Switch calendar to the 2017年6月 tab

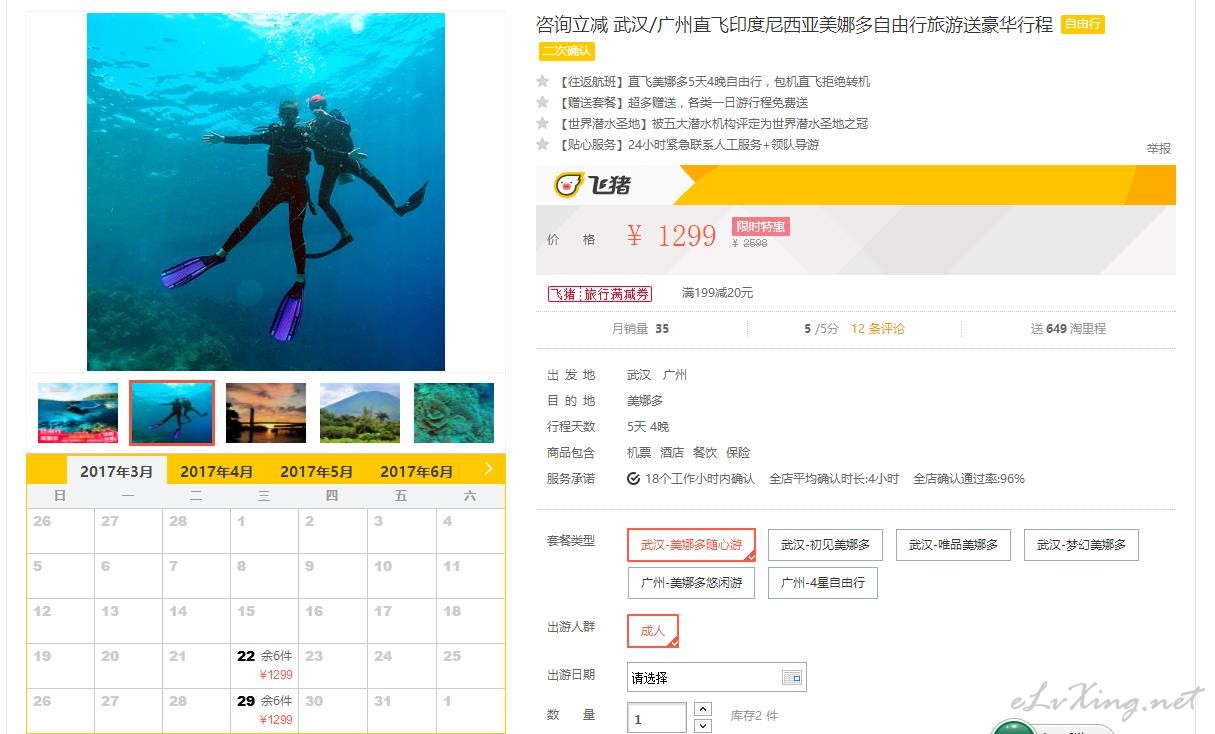pos(417,471)
